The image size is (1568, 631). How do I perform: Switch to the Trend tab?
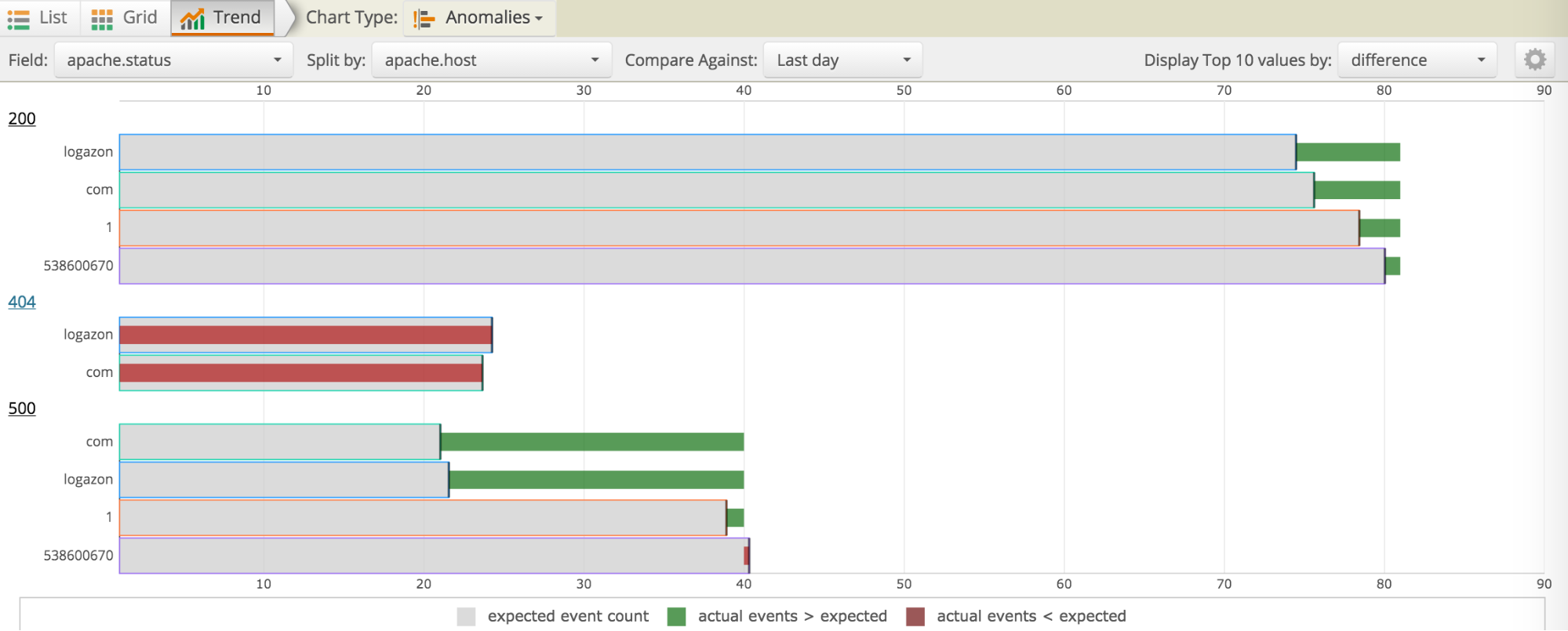click(236, 18)
